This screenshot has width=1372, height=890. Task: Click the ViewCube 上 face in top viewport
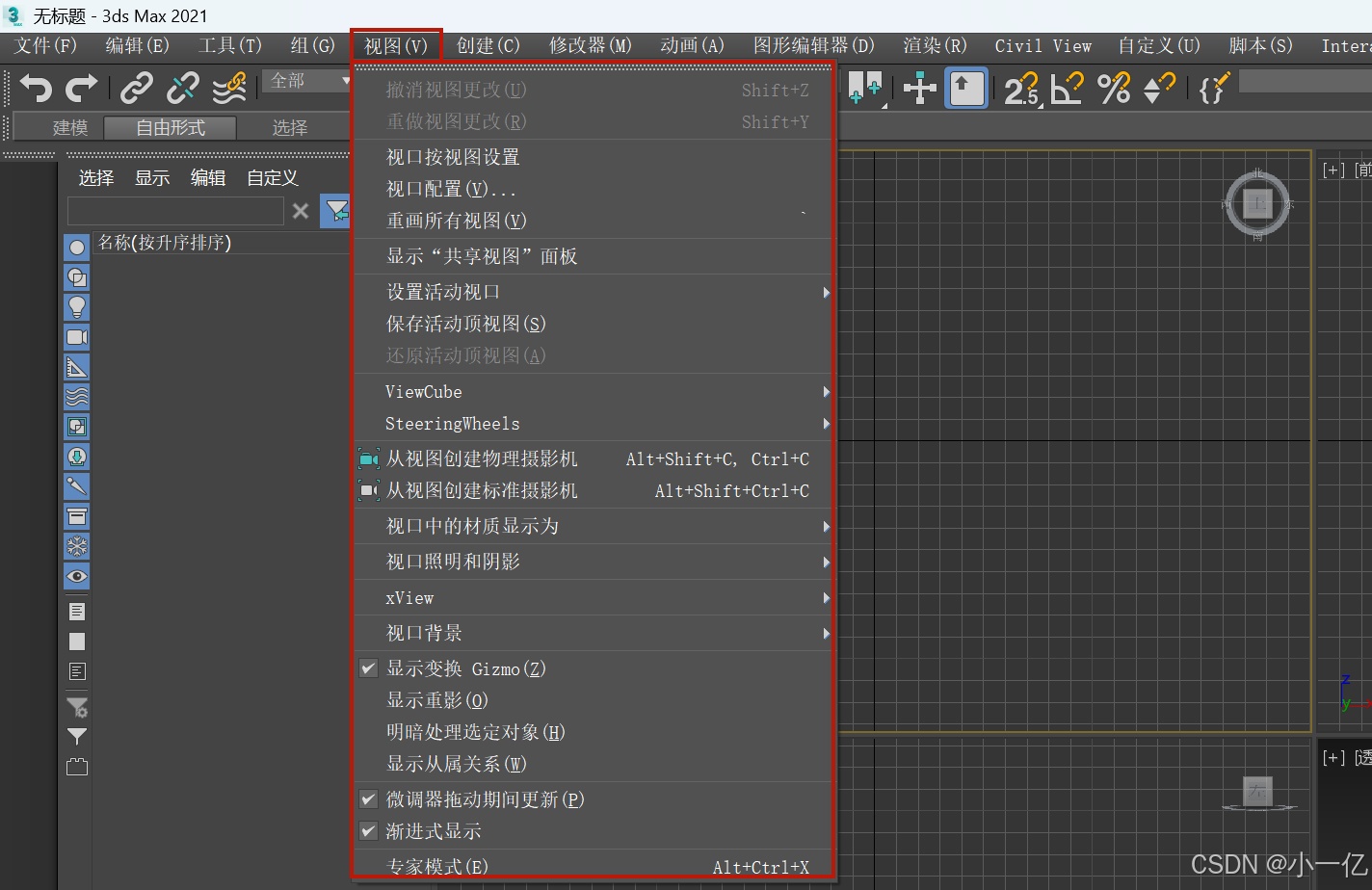[x=1257, y=203]
